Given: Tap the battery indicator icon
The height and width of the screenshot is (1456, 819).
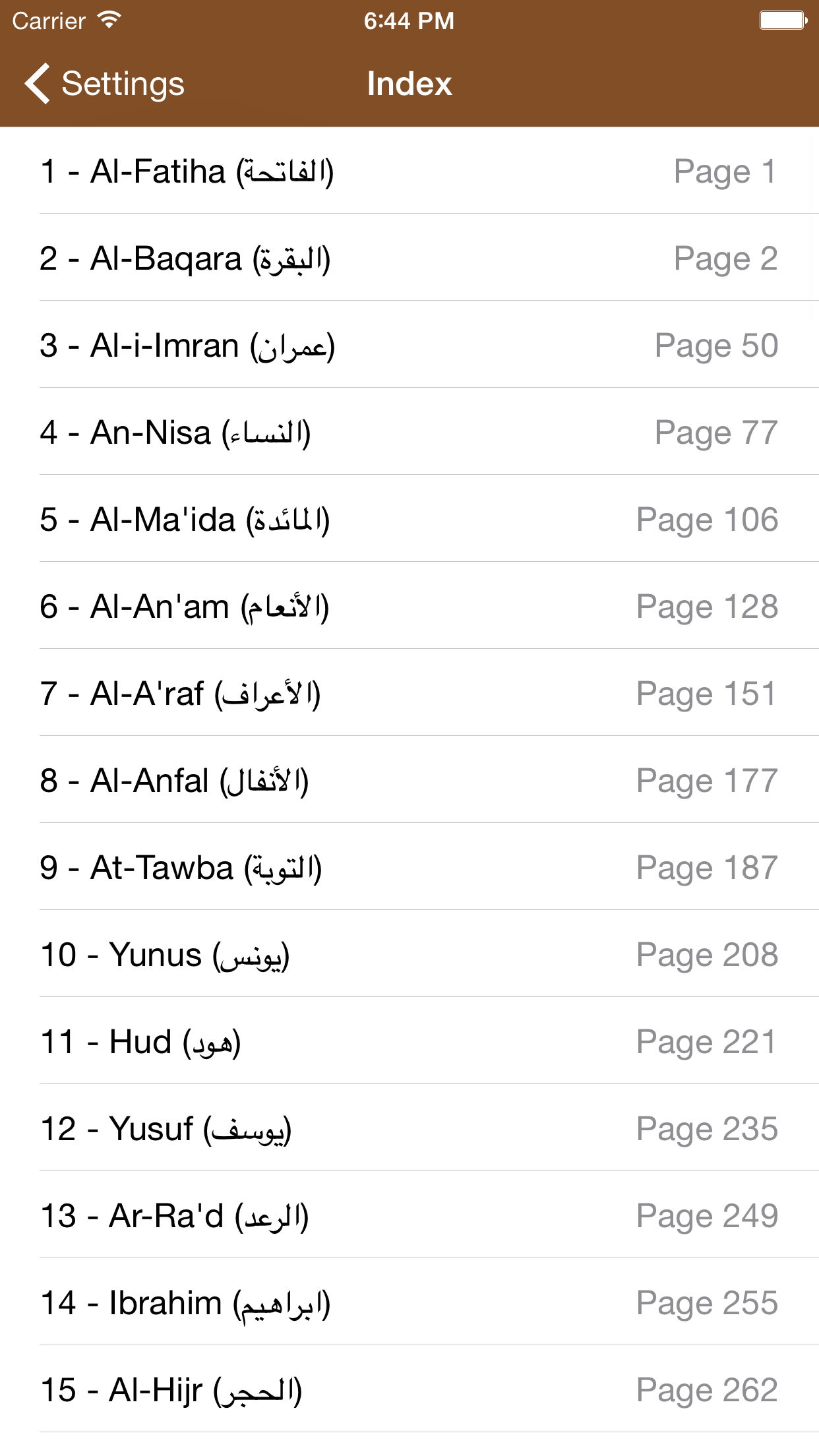Looking at the screenshot, I should click(783, 20).
